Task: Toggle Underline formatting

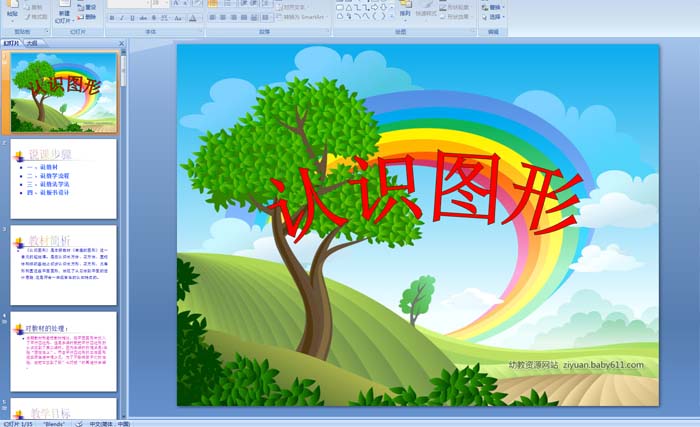Action: point(132,18)
